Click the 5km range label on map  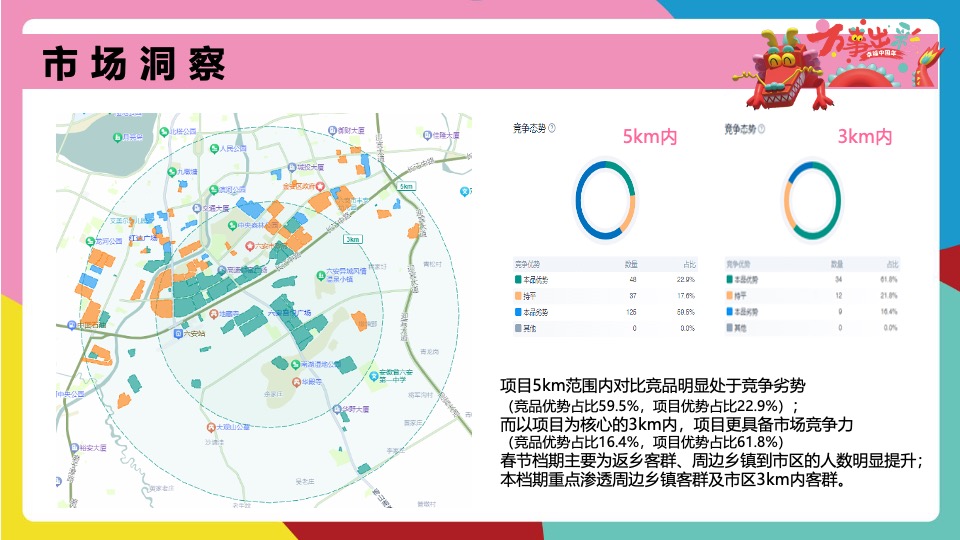click(x=407, y=186)
